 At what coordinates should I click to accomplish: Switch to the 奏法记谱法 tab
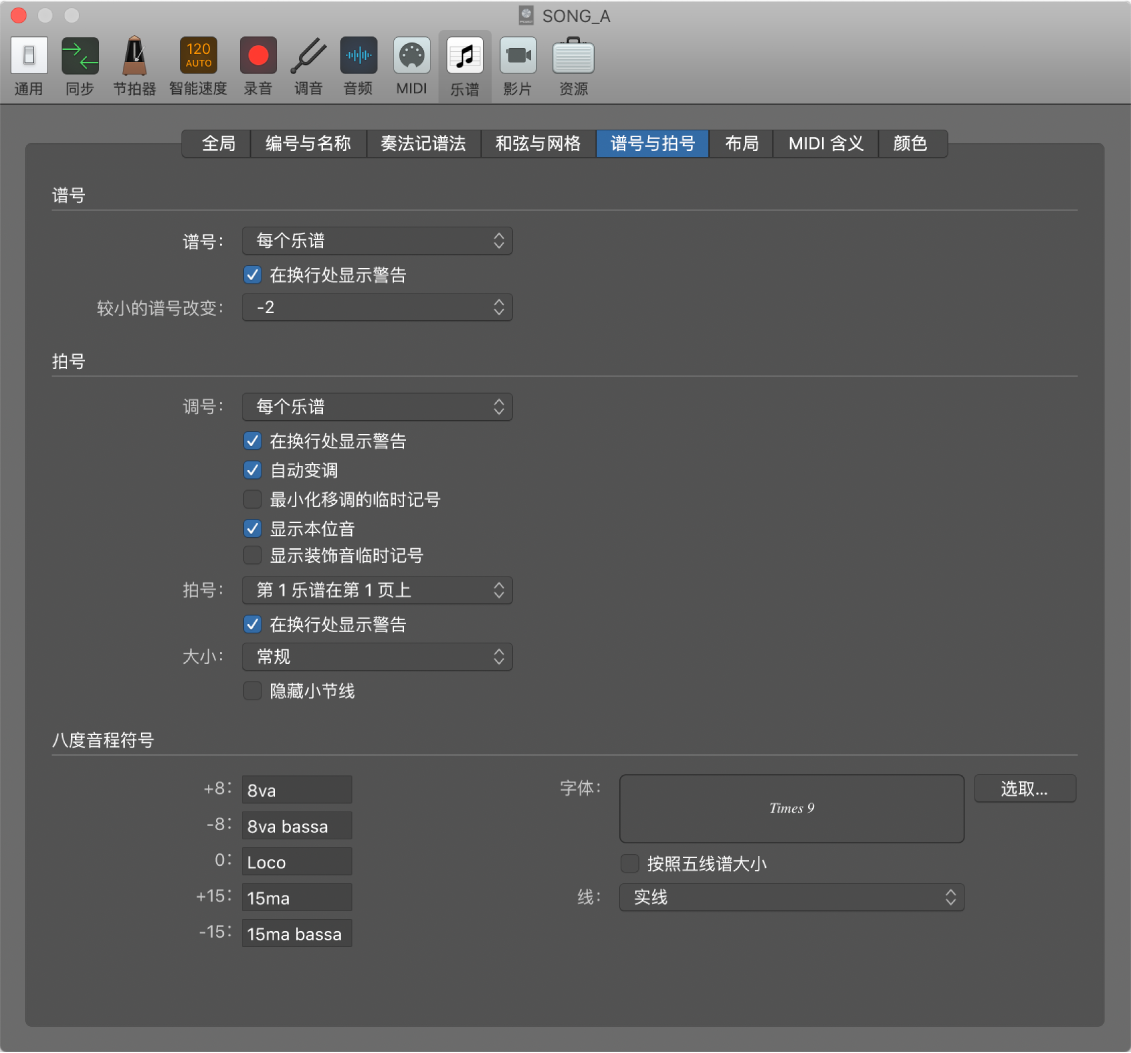point(423,144)
